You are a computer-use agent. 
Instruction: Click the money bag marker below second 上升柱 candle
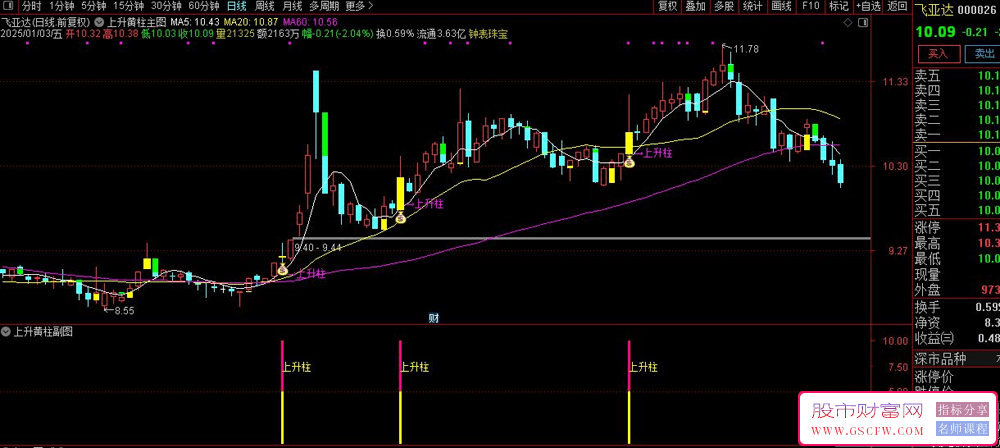pyautogui.click(x=400, y=219)
